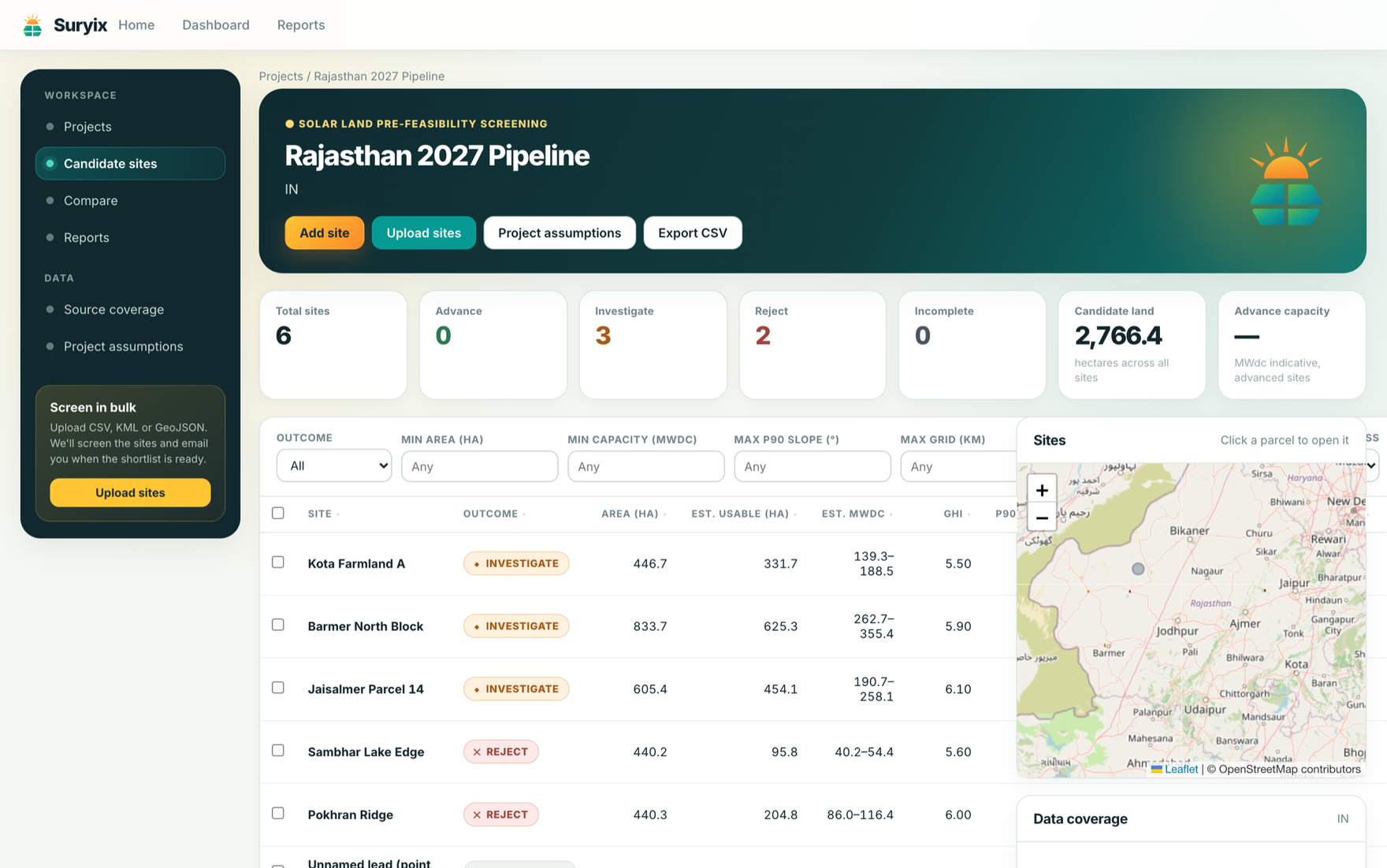The height and width of the screenshot is (868, 1387).
Task: Open Source coverage under Data
Action: pyautogui.click(x=130, y=310)
